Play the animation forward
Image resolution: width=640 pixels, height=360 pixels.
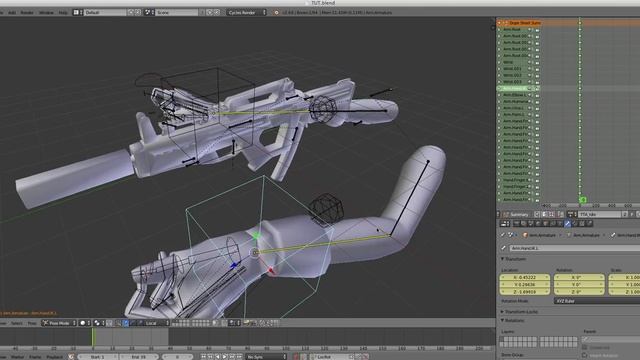click(x=225, y=357)
